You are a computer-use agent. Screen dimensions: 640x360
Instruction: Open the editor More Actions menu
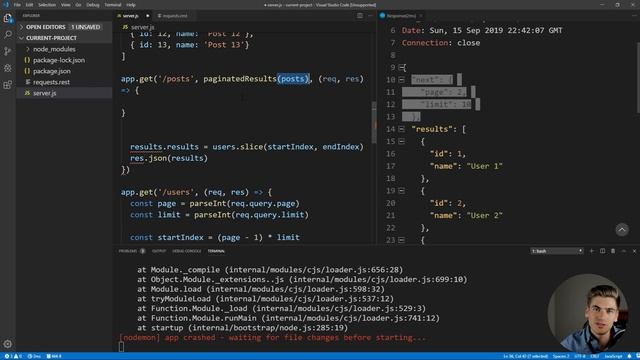(x=370, y=16)
